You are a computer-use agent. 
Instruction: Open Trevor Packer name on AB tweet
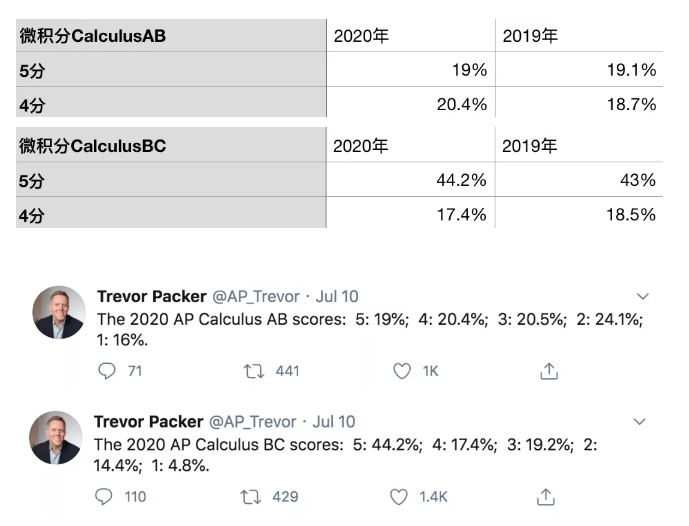[152, 297]
